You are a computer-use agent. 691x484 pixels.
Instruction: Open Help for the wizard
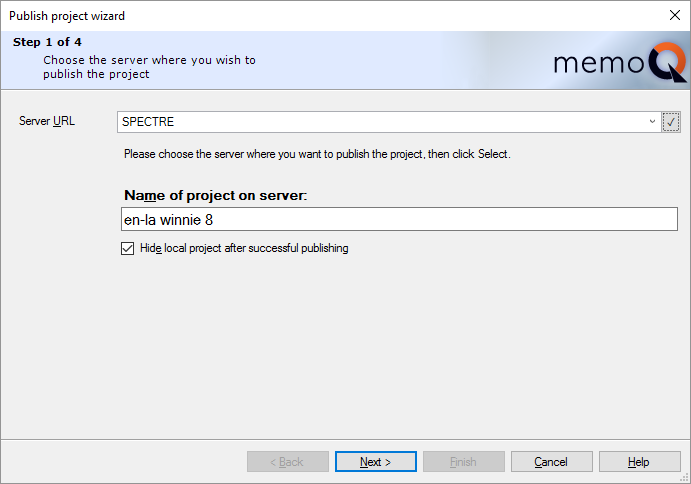pos(639,462)
